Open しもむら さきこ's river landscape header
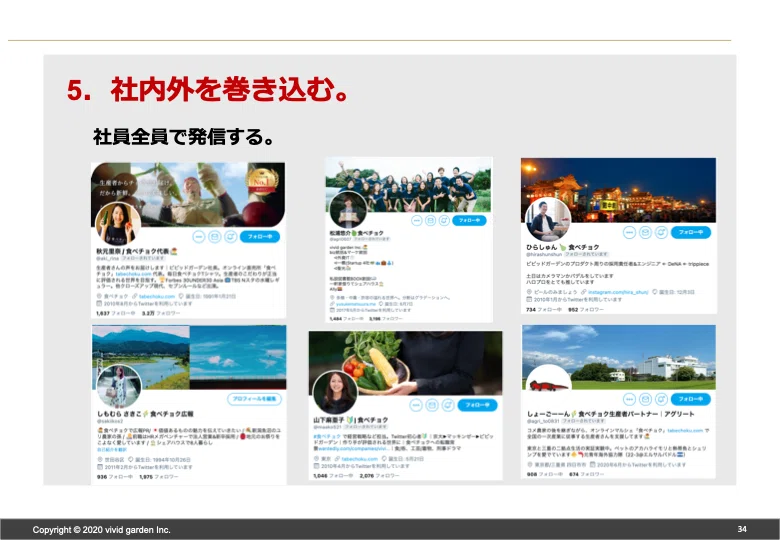The height and width of the screenshot is (540, 780). click(x=189, y=357)
